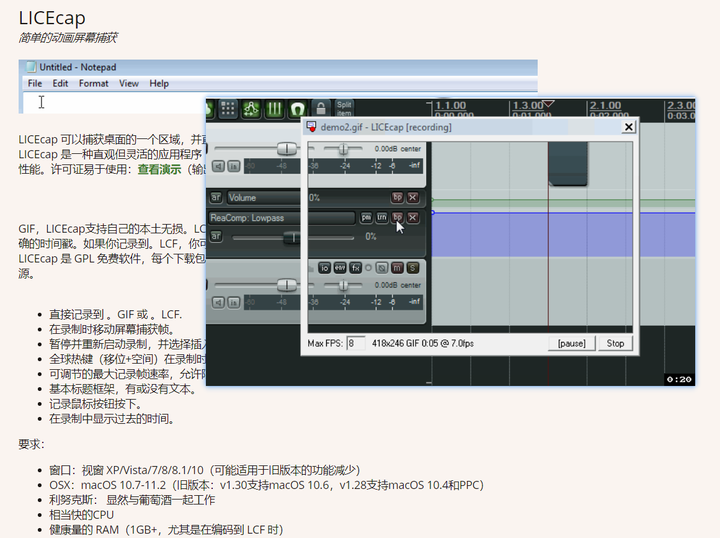
Task: Toggle bp bypass on ReaComp Lowpass row
Action: 397,217
